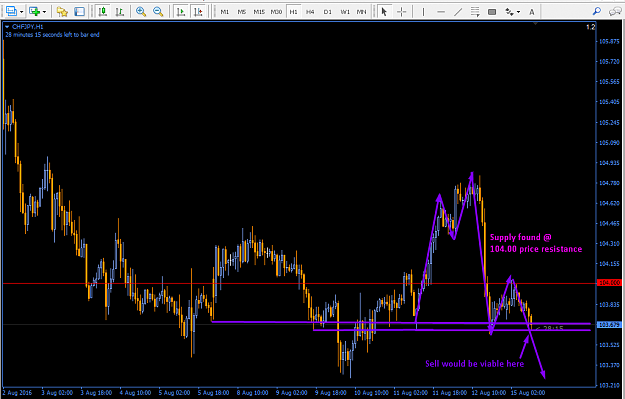Click the chart shift triangle marker at the top of the chart

(535, 24)
